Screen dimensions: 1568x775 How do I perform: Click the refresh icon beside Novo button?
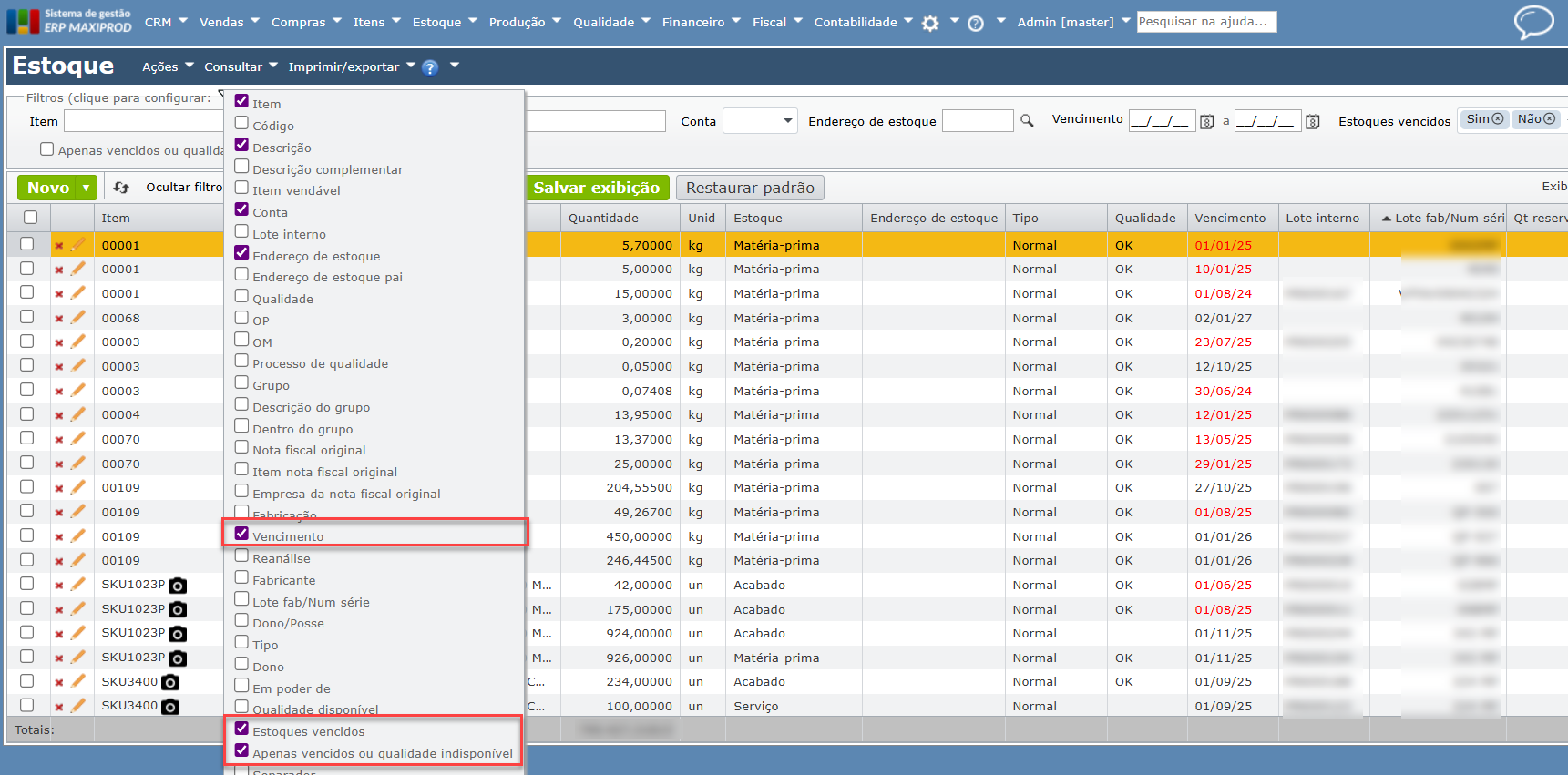tap(121, 188)
